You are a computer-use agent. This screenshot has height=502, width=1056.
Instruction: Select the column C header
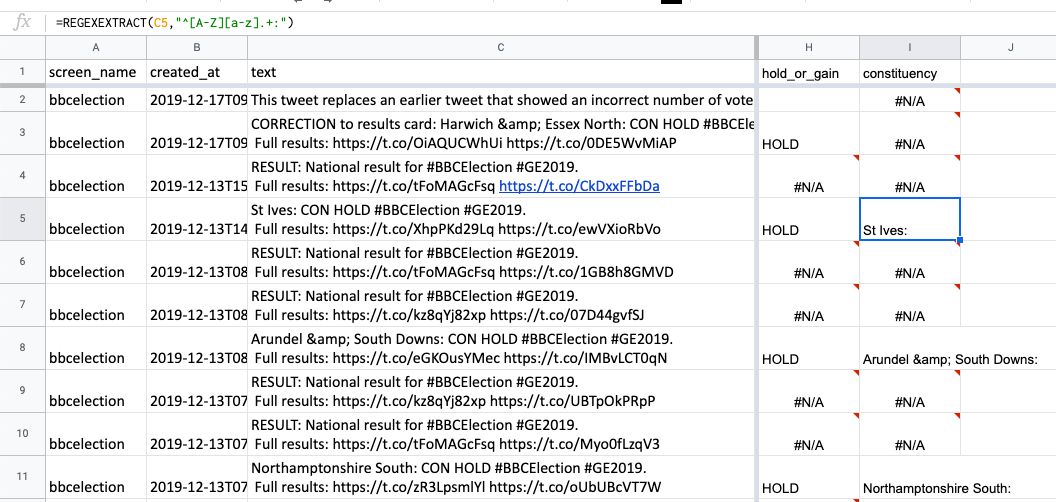coord(500,47)
